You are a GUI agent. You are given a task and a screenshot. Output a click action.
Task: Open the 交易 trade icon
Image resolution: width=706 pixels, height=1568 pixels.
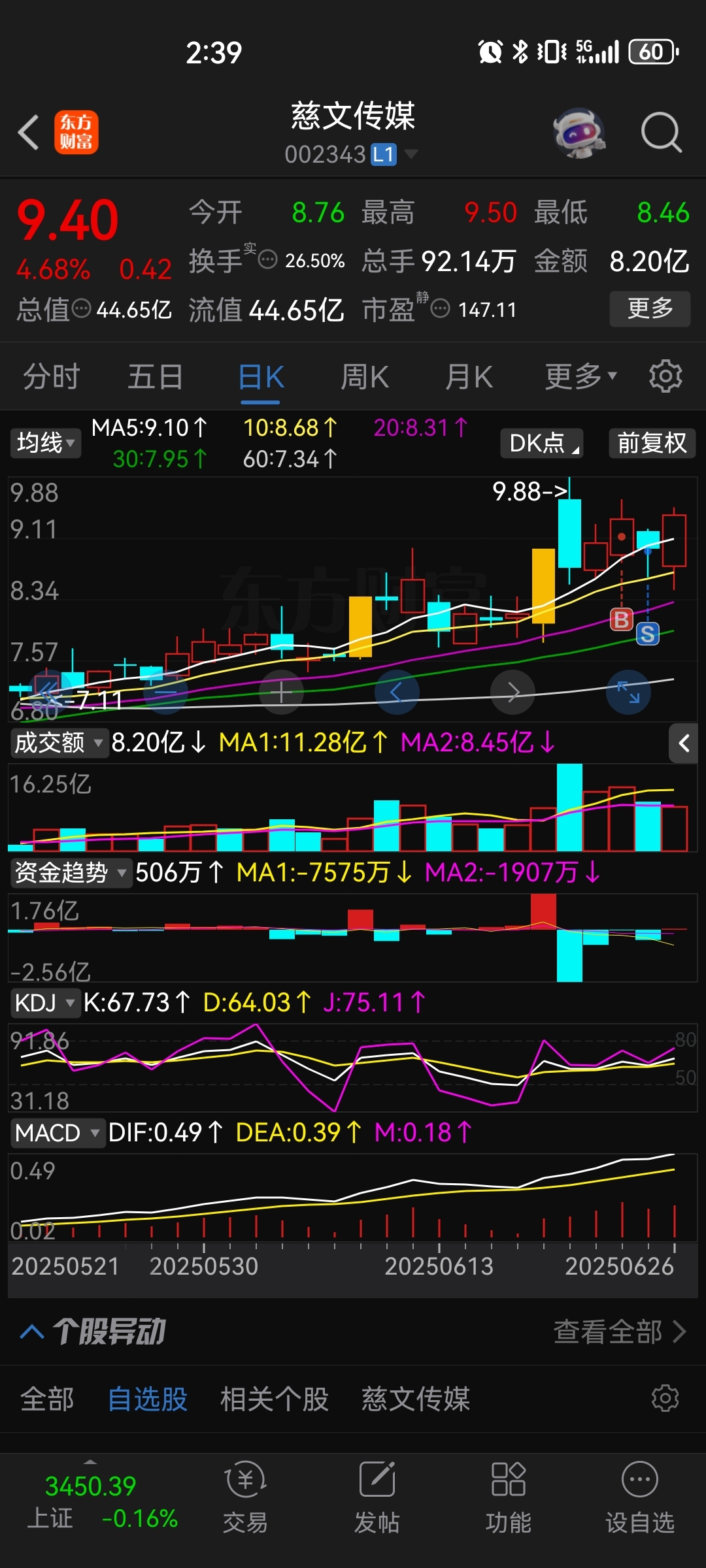[x=245, y=1497]
